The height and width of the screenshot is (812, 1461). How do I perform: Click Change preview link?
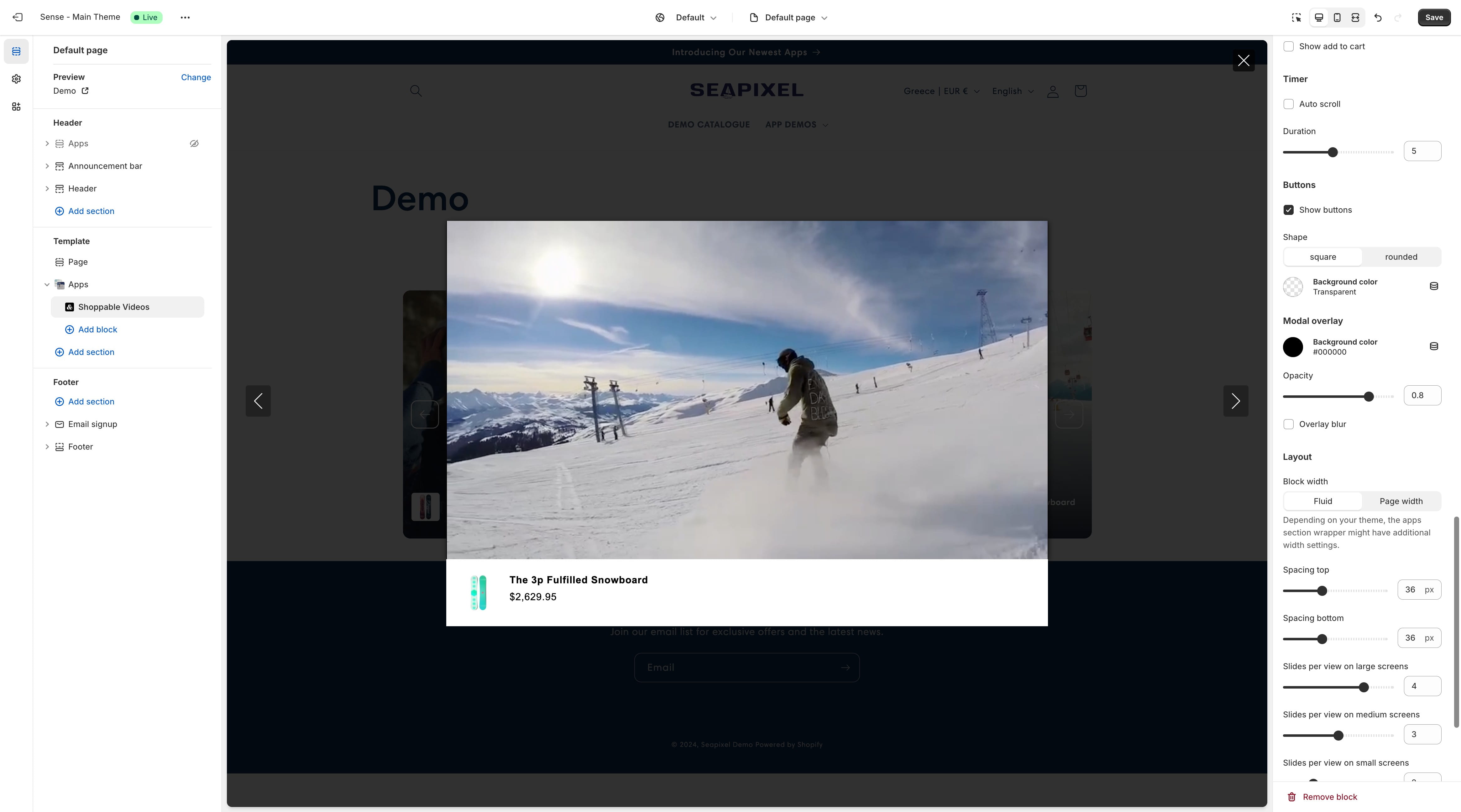[196, 77]
